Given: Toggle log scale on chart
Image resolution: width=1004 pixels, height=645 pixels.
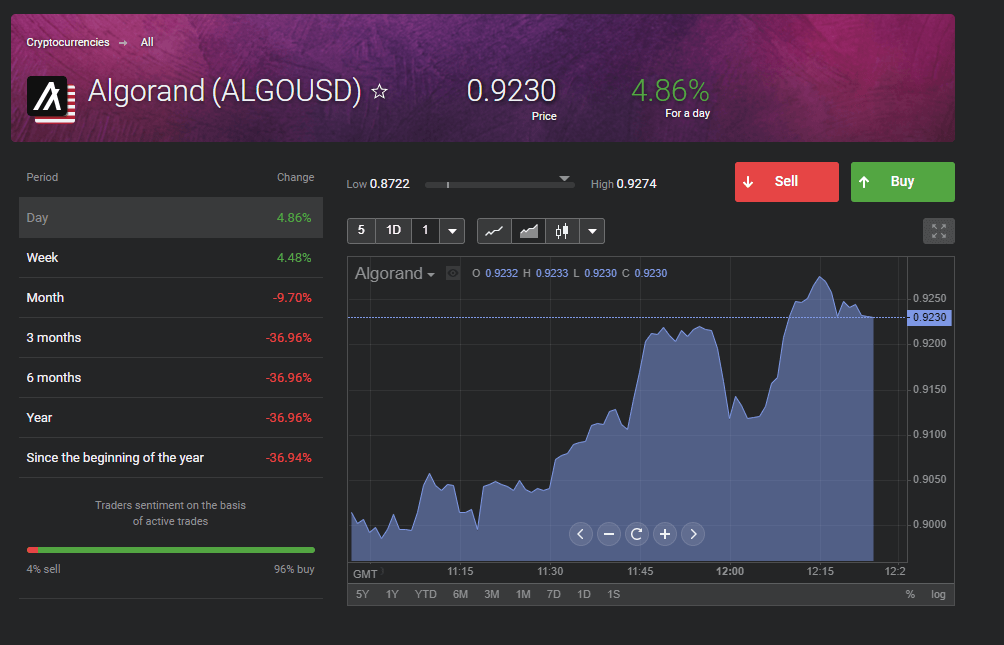Looking at the screenshot, I should (x=938, y=594).
